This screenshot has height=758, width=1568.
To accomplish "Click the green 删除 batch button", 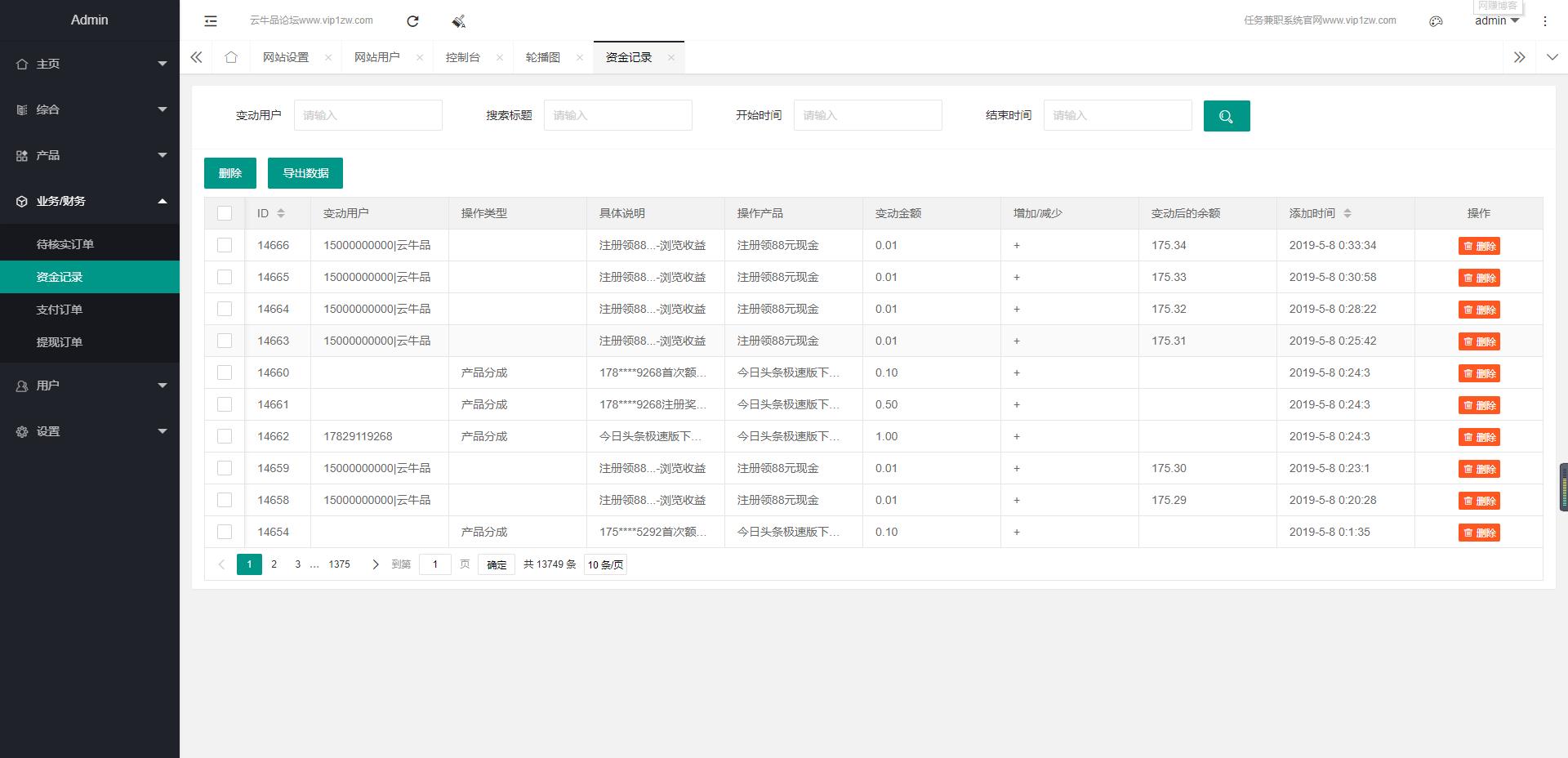I will [x=230, y=173].
